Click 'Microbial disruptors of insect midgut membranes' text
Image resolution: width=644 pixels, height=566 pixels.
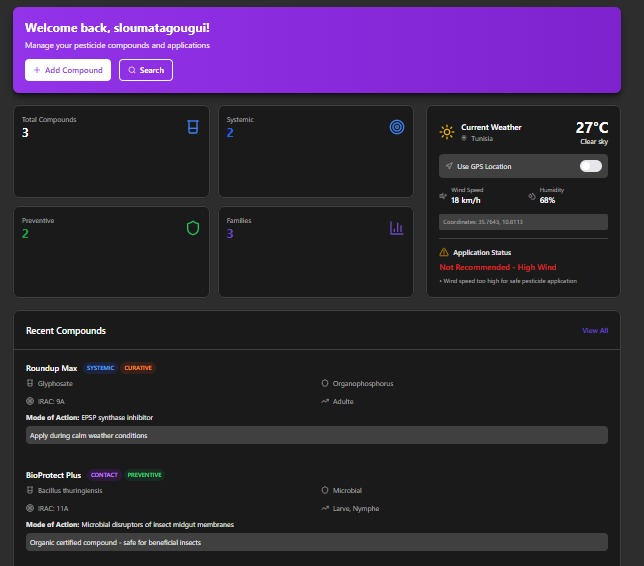(x=158, y=525)
